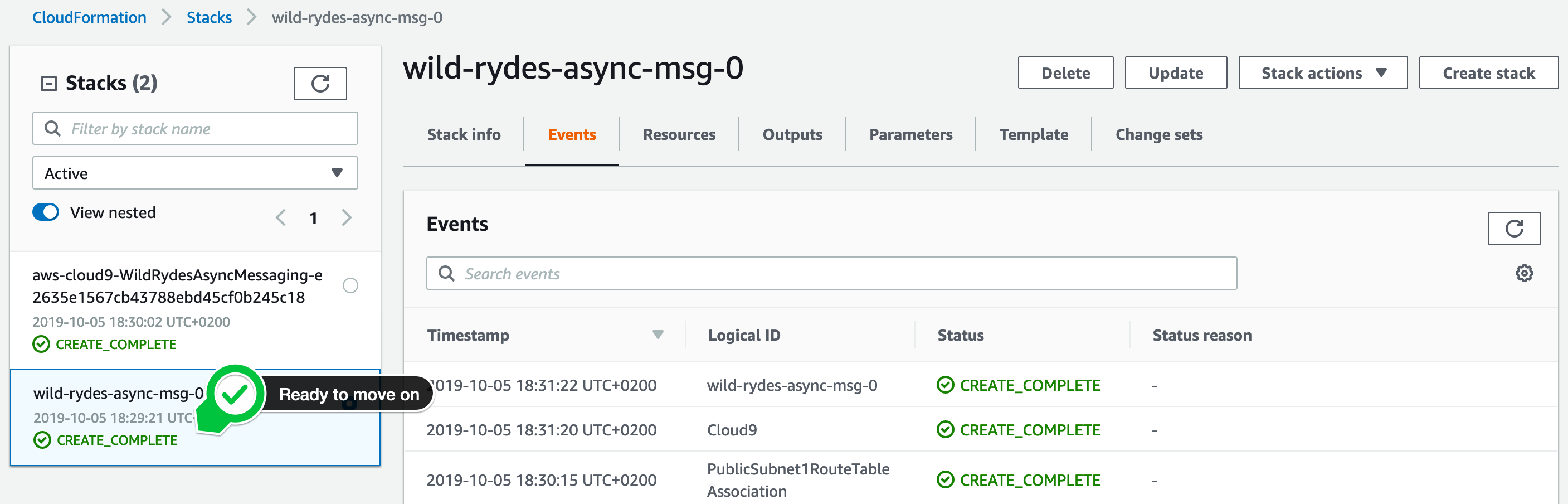Focus the Search events field
Image resolution: width=1568 pixels, height=504 pixels.
(x=831, y=273)
